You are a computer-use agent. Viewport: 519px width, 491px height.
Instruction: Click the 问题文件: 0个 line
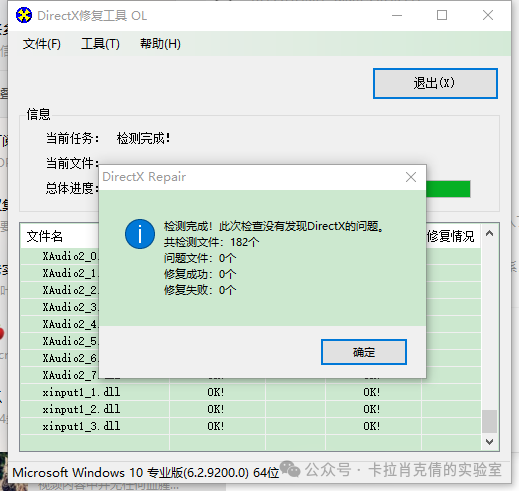tap(200, 258)
